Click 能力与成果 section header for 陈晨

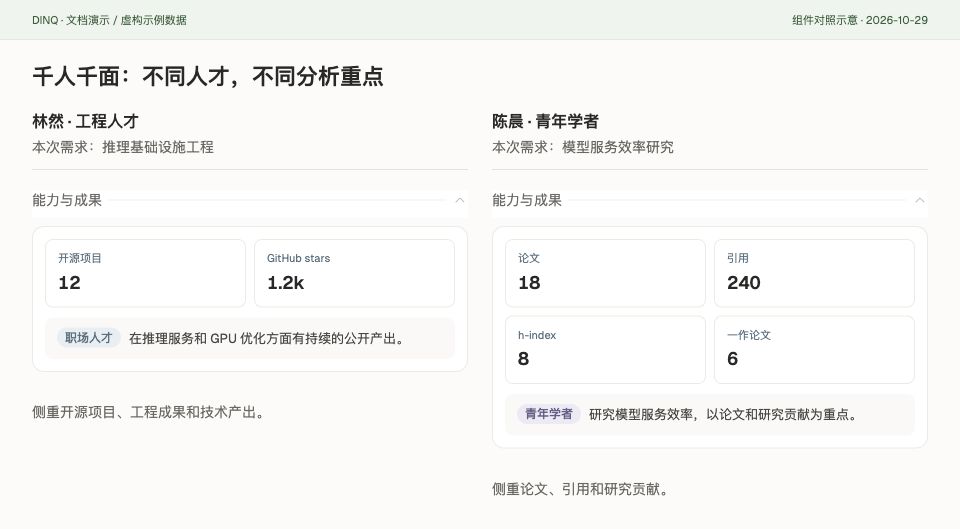coord(710,200)
